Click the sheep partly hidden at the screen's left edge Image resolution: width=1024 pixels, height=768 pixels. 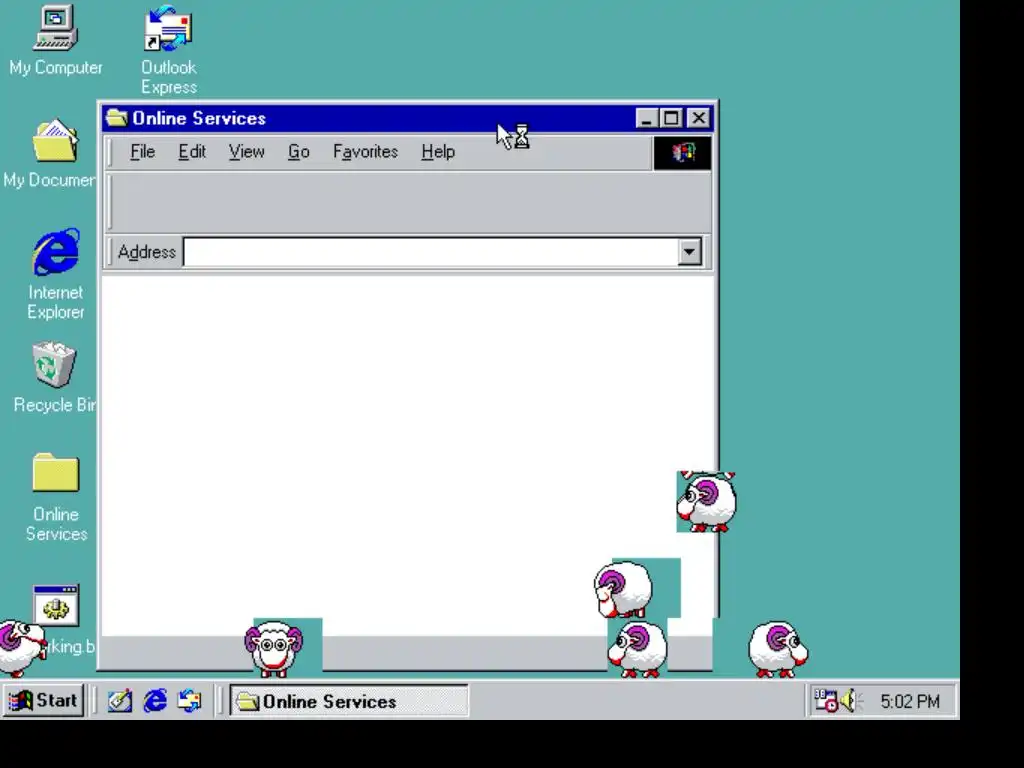coord(22,648)
